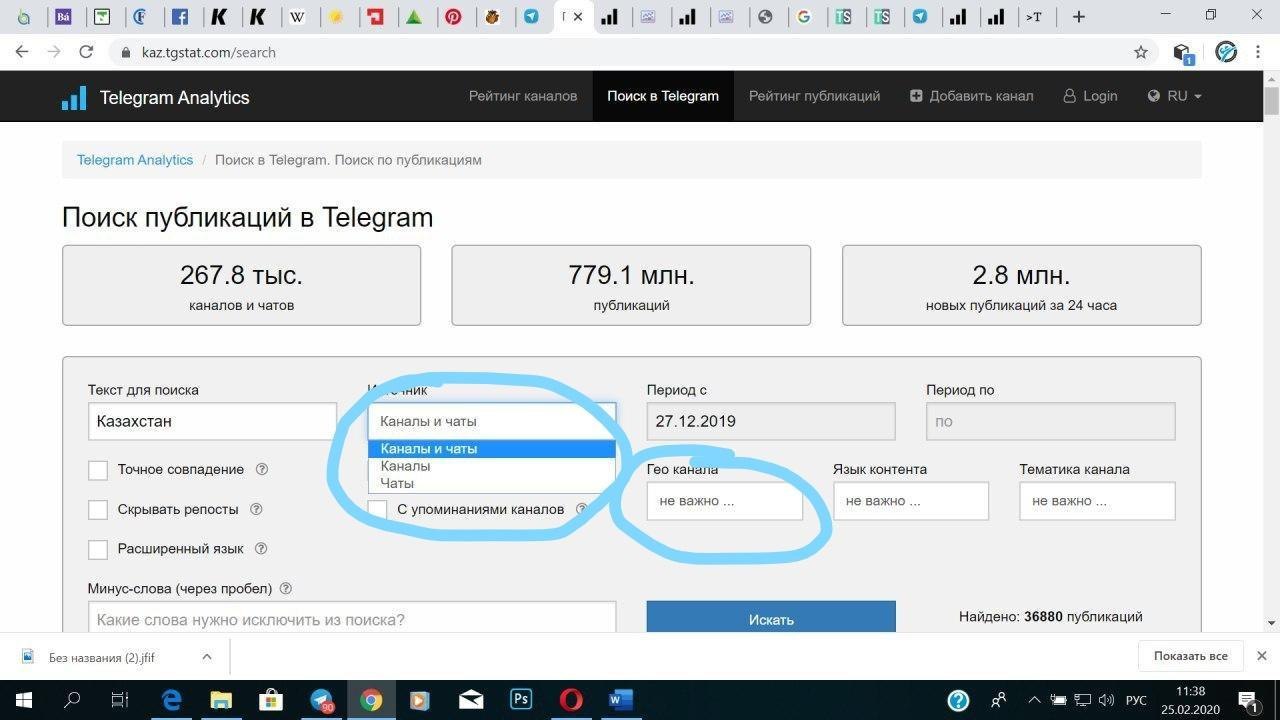This screenshot has width=1280, height=720.
Task: Expand download item options chevron
Action: coord(207,657)
